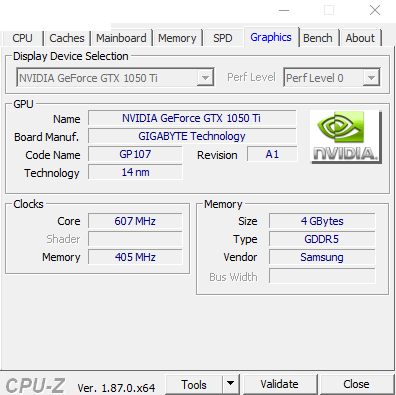Open the SPD tab
396x395 pixels.
[x=222, y=38]
